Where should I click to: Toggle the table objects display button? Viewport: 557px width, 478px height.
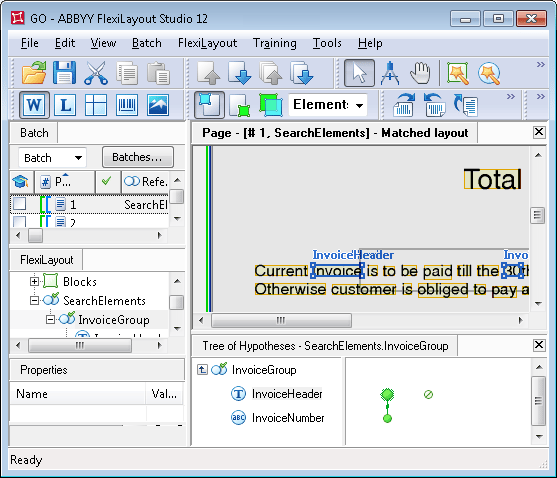click(x=96, y=105)
